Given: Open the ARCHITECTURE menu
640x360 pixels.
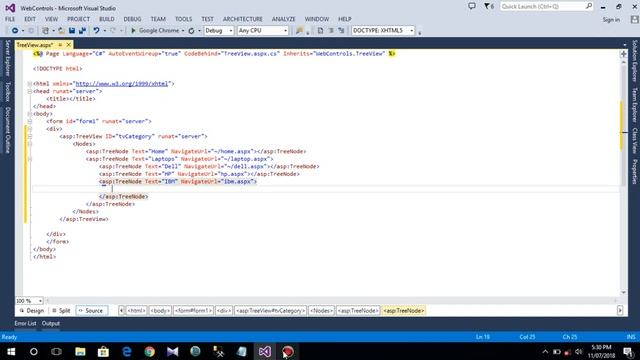Looking at the screenshot, I should (x=243, y=19).
